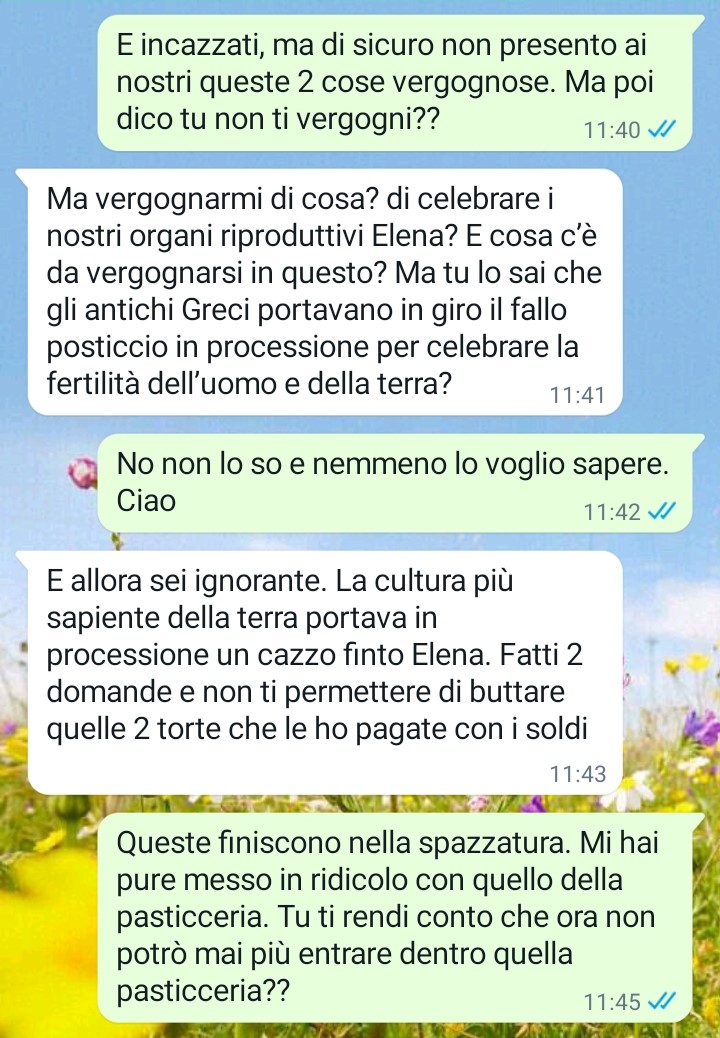The width and height of the screenshot is (720, 1038).
Task: Tap the text 'fertilità dell'uomo e della terra?'
Action: 249,383
